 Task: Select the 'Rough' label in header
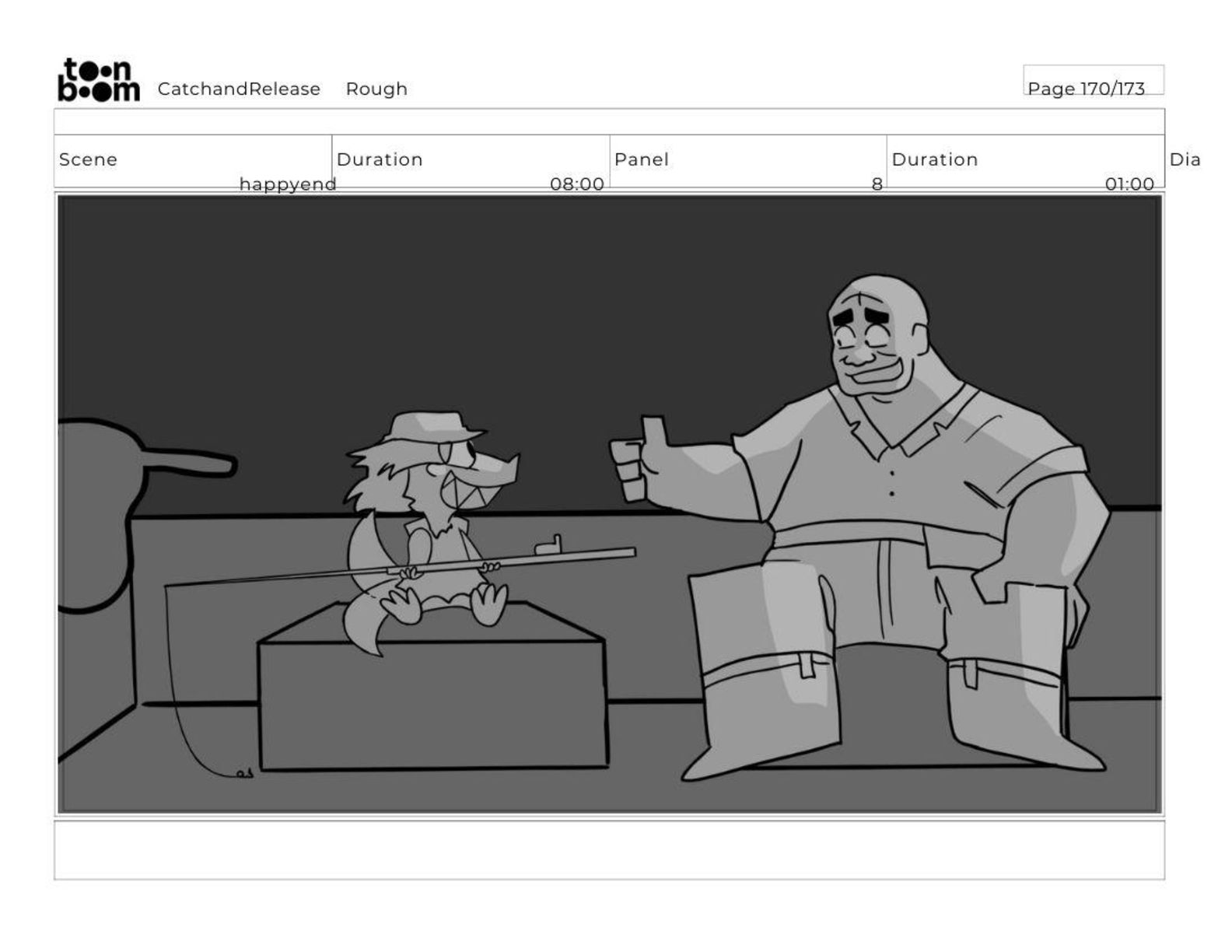click(376, 89)
